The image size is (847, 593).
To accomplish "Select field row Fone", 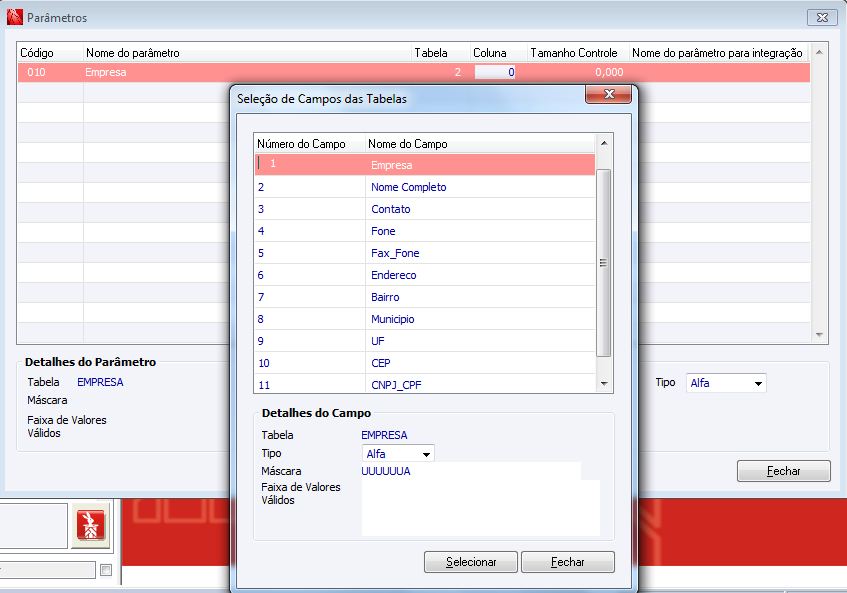I will (425, 231).
